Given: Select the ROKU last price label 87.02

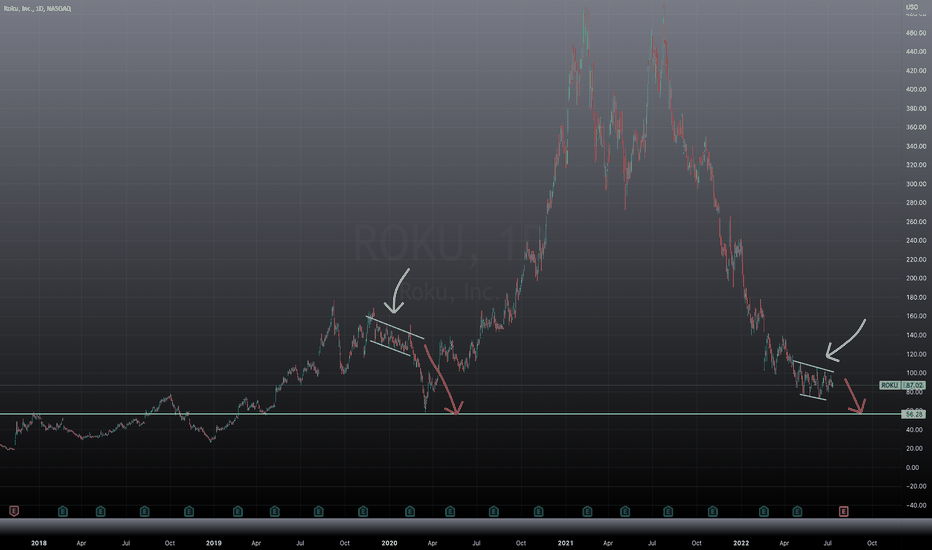Looking at the screenshot, I should click(902, 385).
